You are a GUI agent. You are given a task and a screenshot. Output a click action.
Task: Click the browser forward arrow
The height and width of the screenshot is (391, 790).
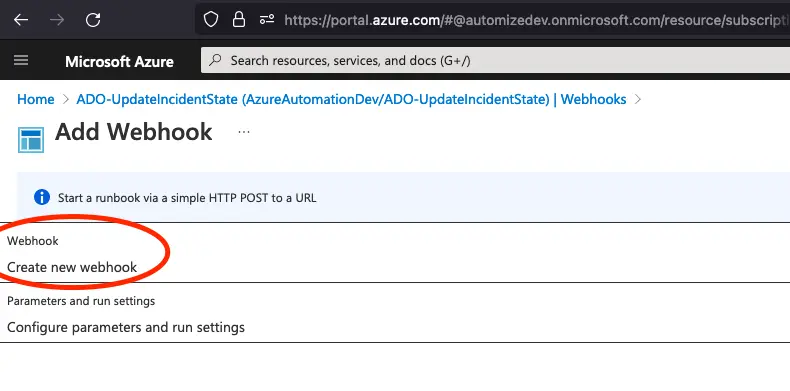(57, 20)
